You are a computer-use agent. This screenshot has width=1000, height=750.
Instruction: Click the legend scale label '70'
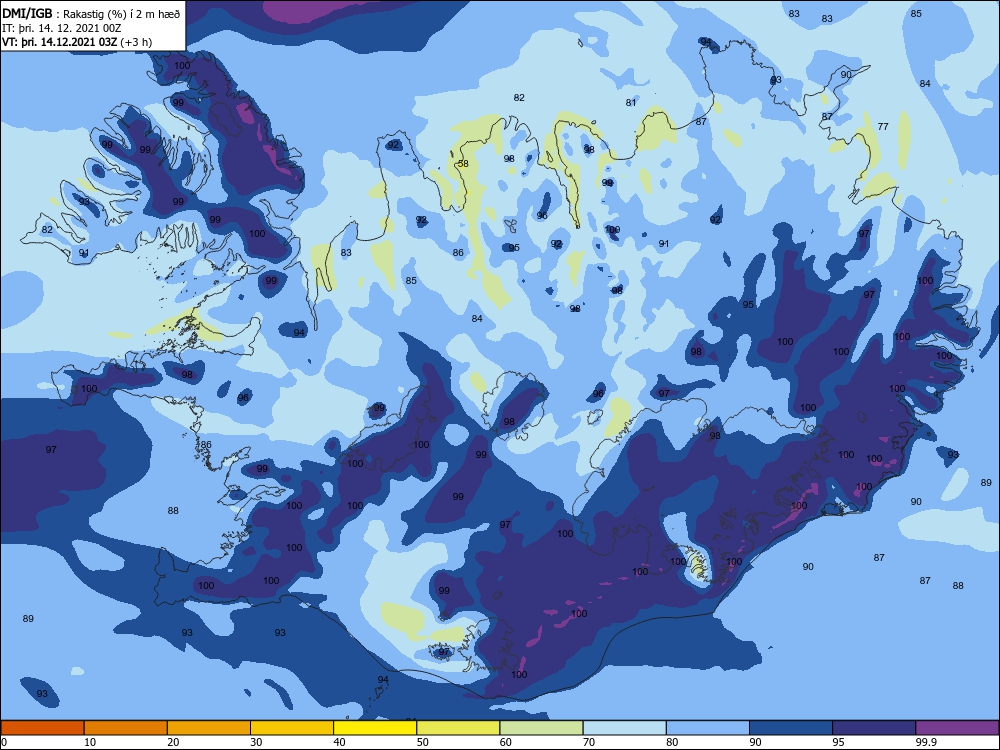pos(589,742)
